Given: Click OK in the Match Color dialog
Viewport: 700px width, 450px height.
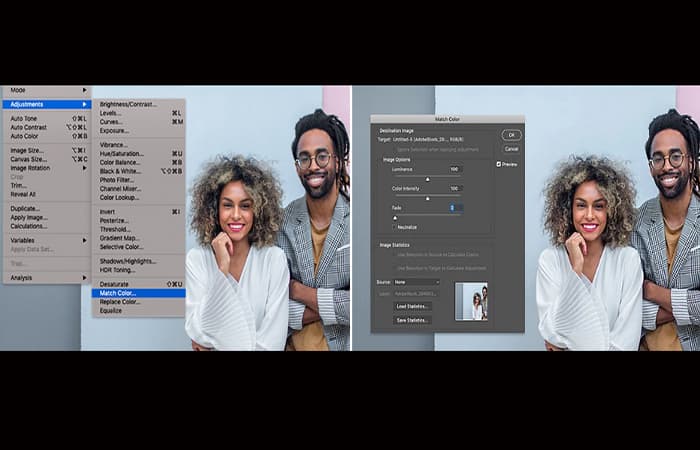Looking at the screenshot, I should [x=510, y=135].
